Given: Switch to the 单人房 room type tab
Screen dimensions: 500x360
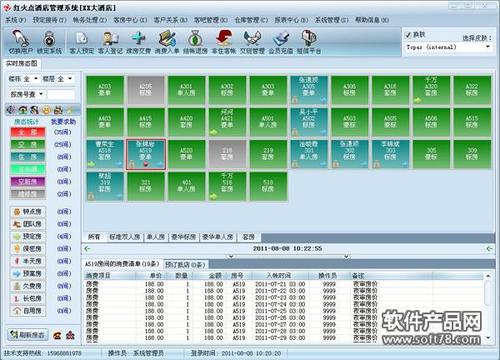Looking at the screenshot, I should point(156,237).
